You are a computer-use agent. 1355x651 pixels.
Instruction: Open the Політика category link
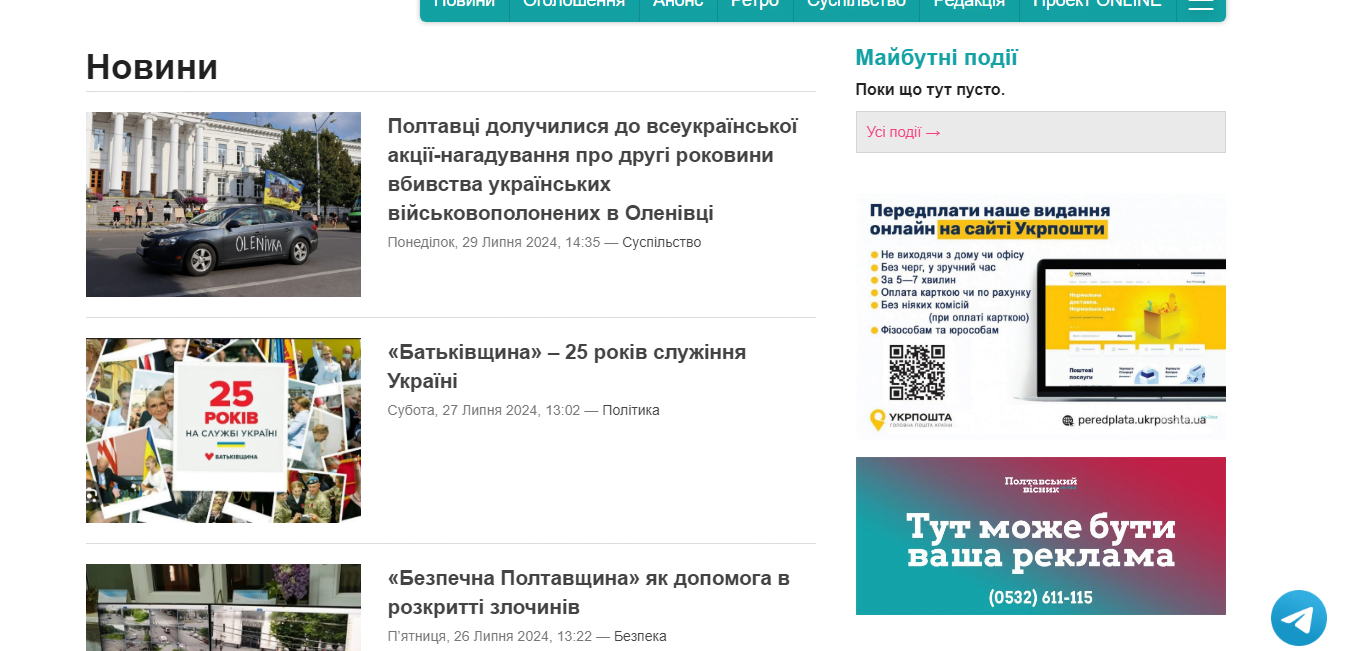pyautogui.click(x=630, y=410)
